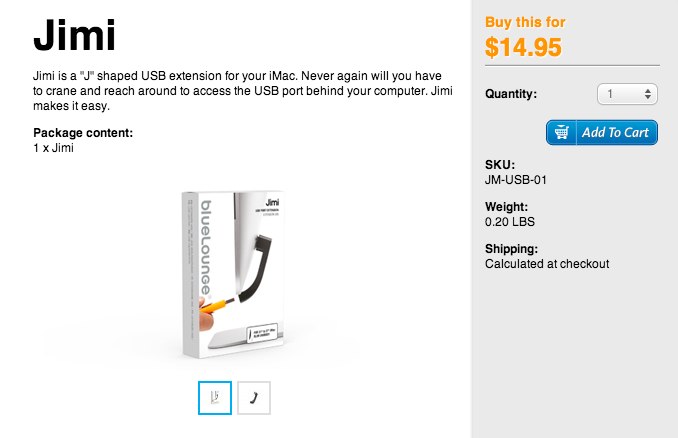The image size is (678, 438).
Task: Click the 0.20 LBS weight value
Action: point(508,222)
